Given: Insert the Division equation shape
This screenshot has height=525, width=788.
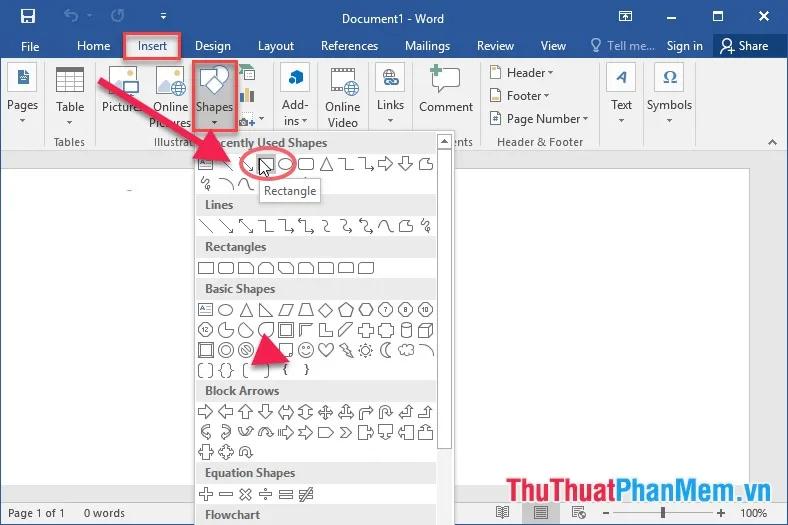Looking at the screenshot, I should pyautogui.click(x=266, y=494).
